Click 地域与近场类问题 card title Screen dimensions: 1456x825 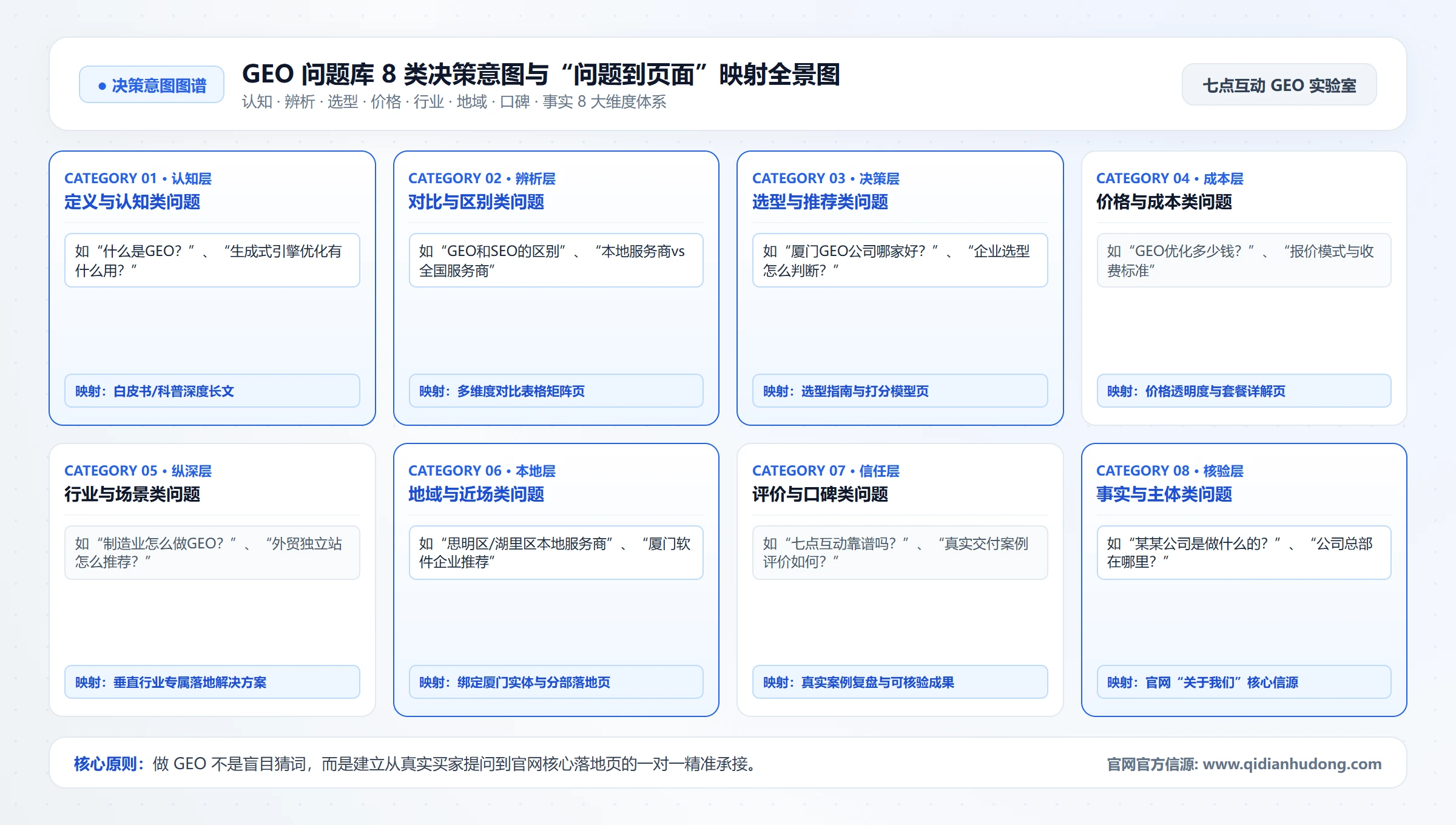coord(476,494)
